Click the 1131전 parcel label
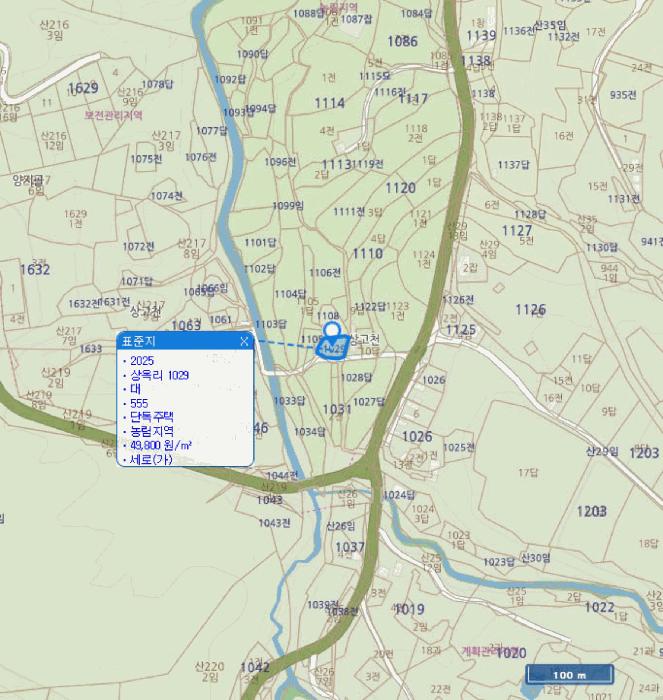This screenshot has height=700, width=663. pos(624,199)
